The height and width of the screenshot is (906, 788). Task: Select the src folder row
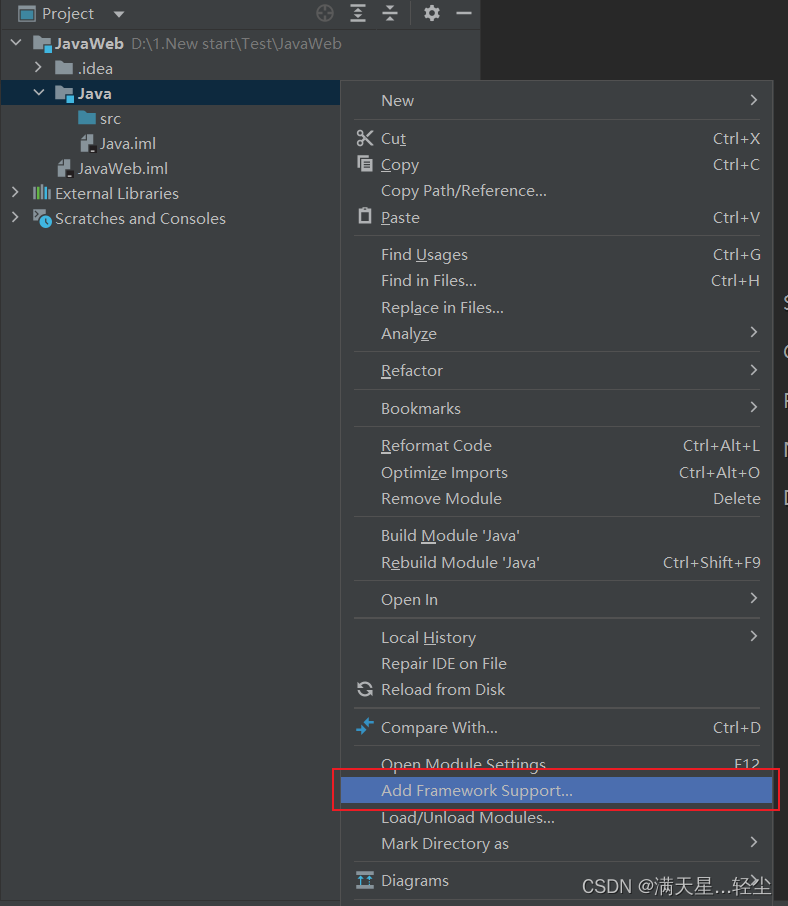pyautogui.click(x=170, y=118)
